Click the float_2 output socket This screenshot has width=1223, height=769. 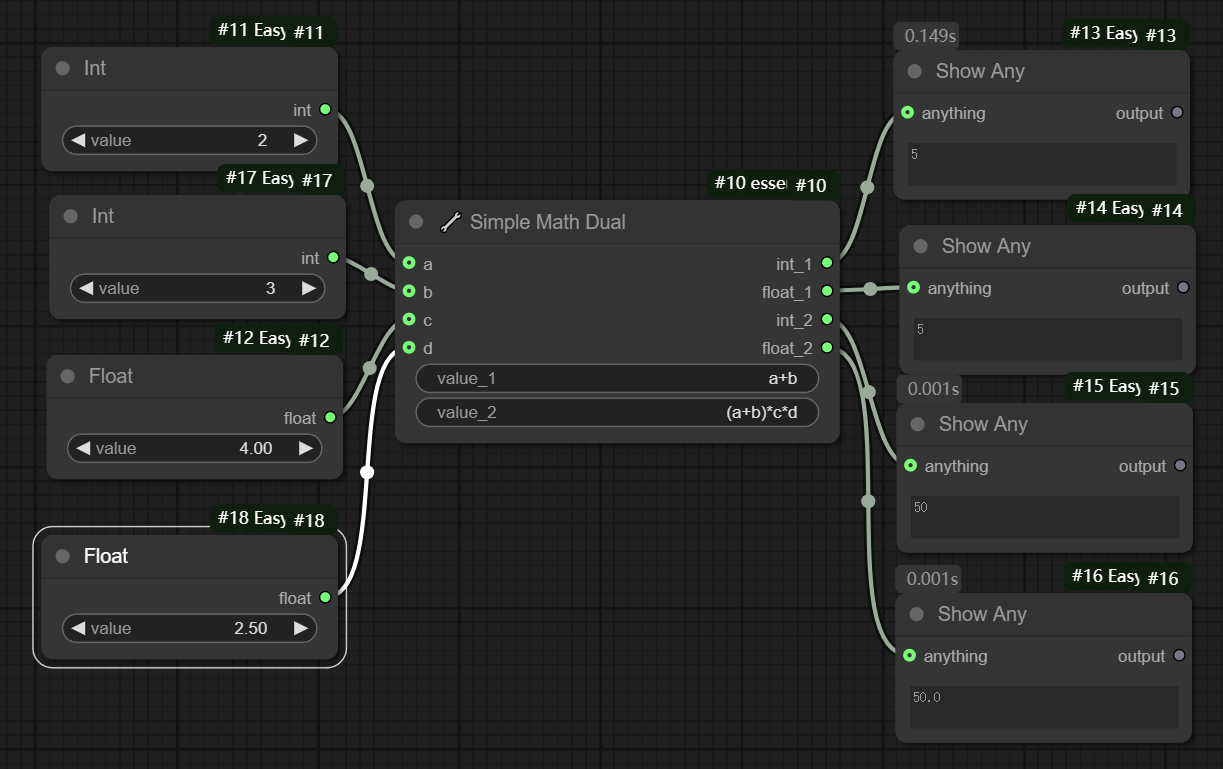[827, 348]
